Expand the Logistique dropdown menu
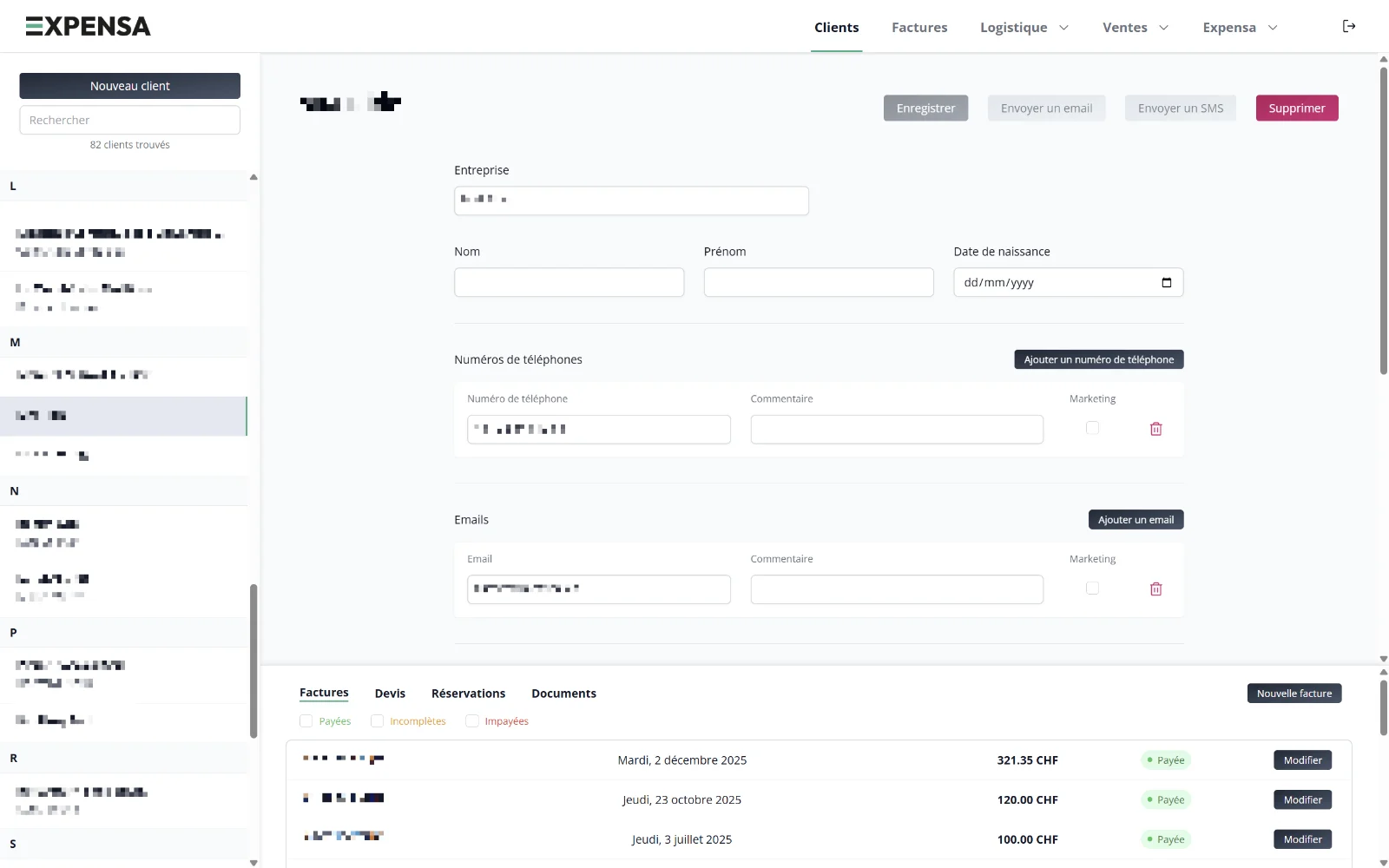Image resolution: width=1389 pixels, height=868 pixels. [1024, 27]
